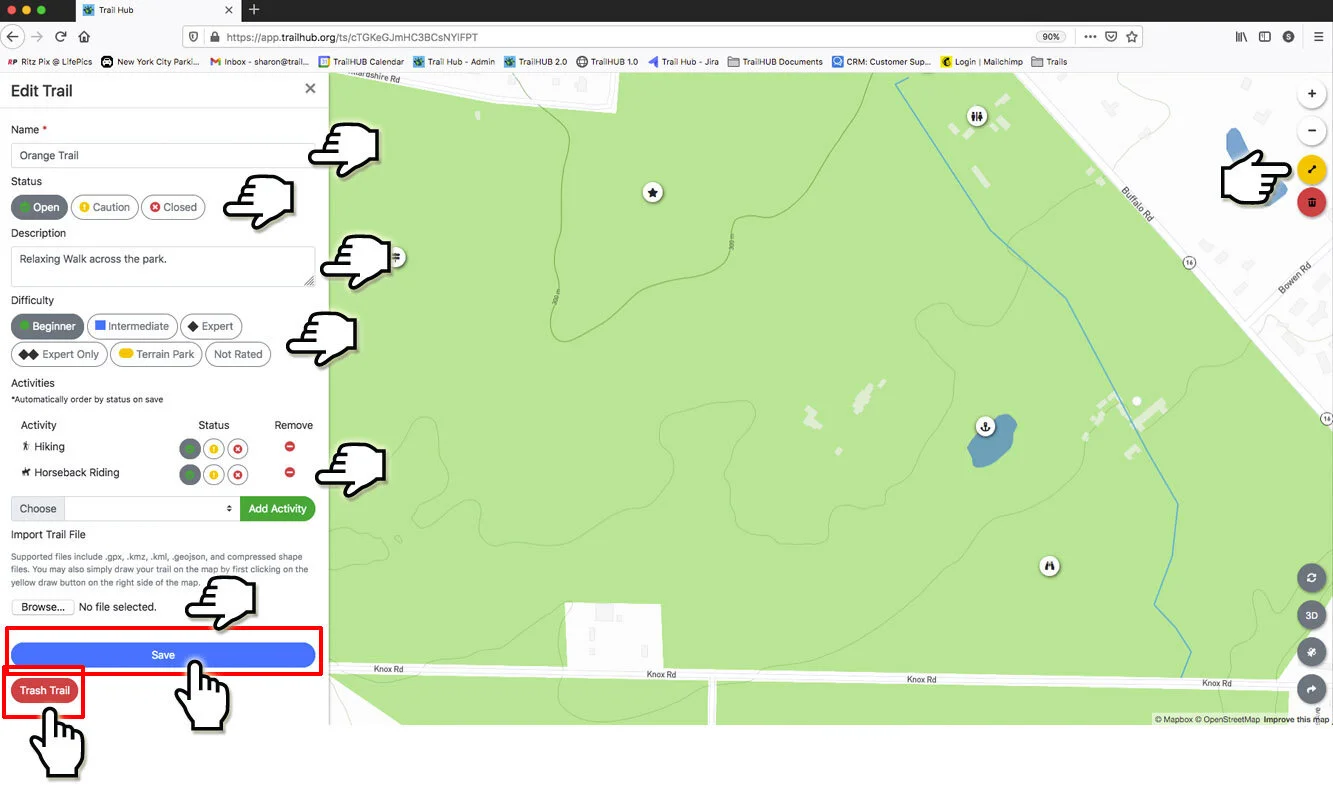Image resolution: width=1333 pixels, height=792 pixels.
Task: Zoom in with the map plus button
Action: 1311,95
